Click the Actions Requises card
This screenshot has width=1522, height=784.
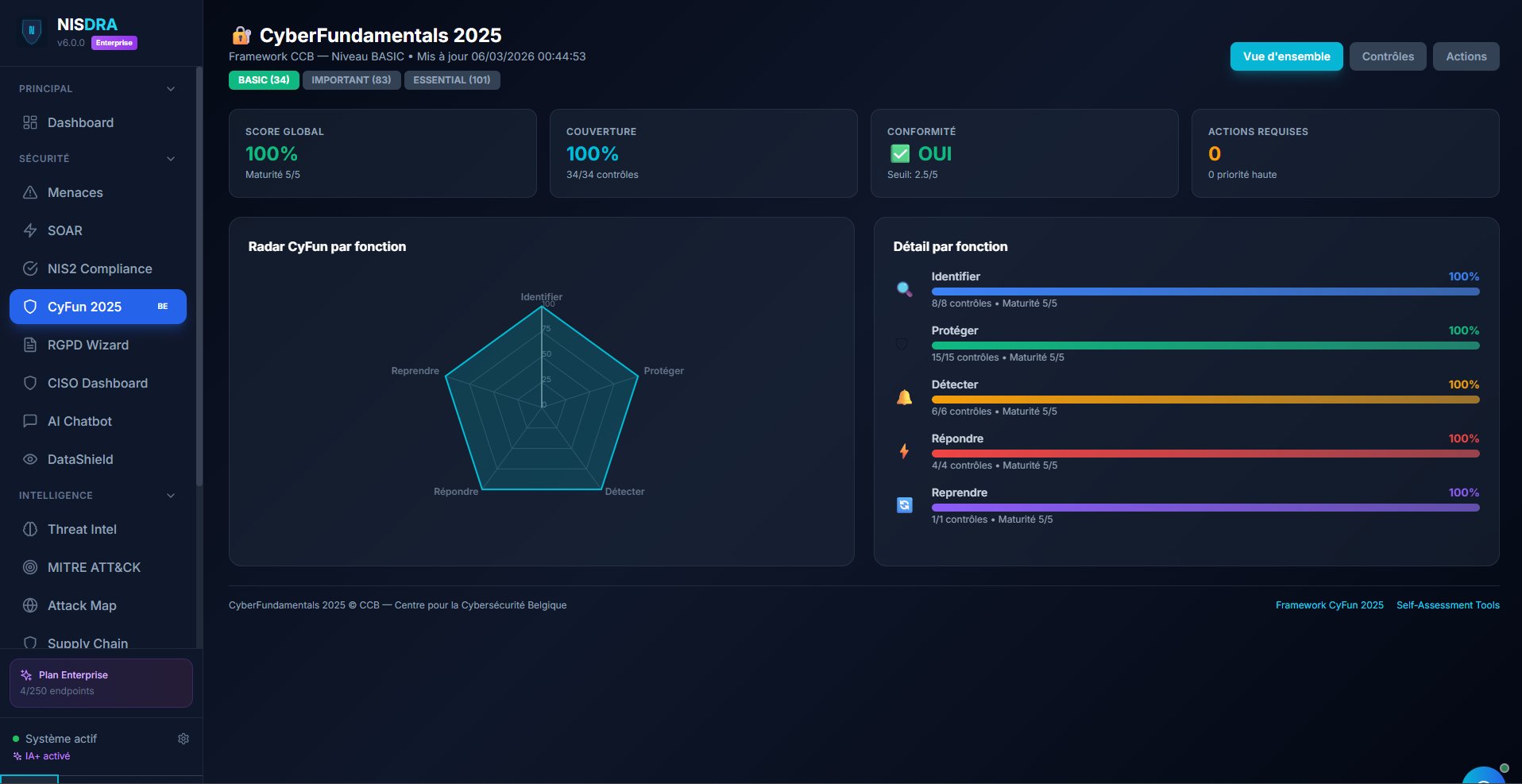tap(1346, 153)
